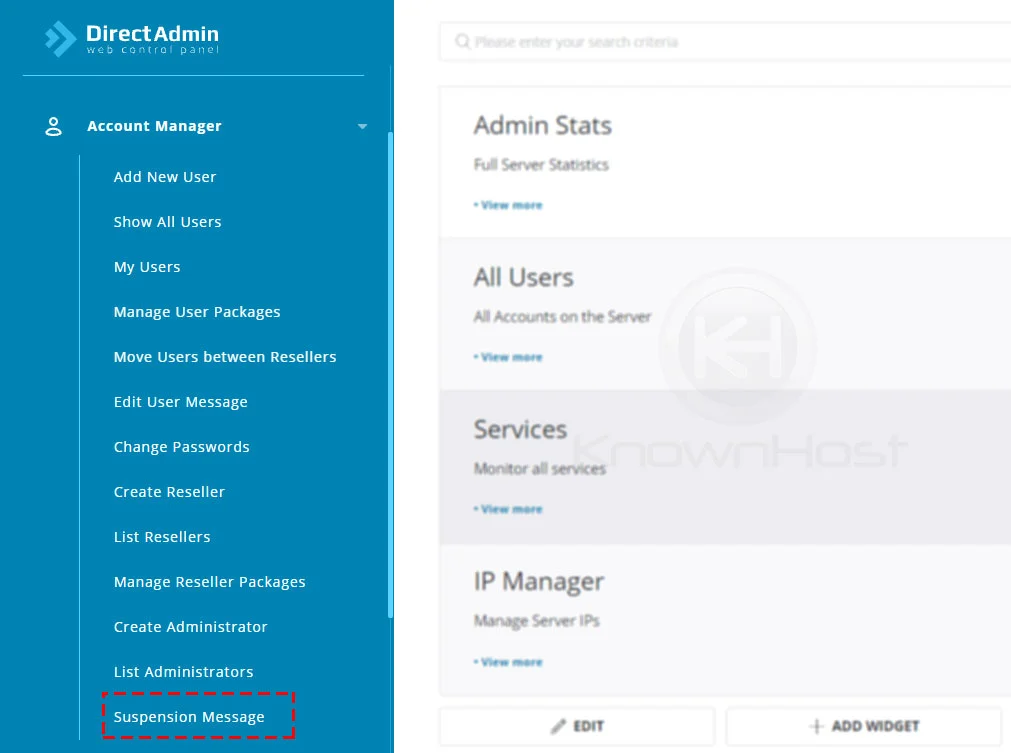Screen dimensions: 1011x753
Task: Click View more under Services
Action: click(510, 509)
